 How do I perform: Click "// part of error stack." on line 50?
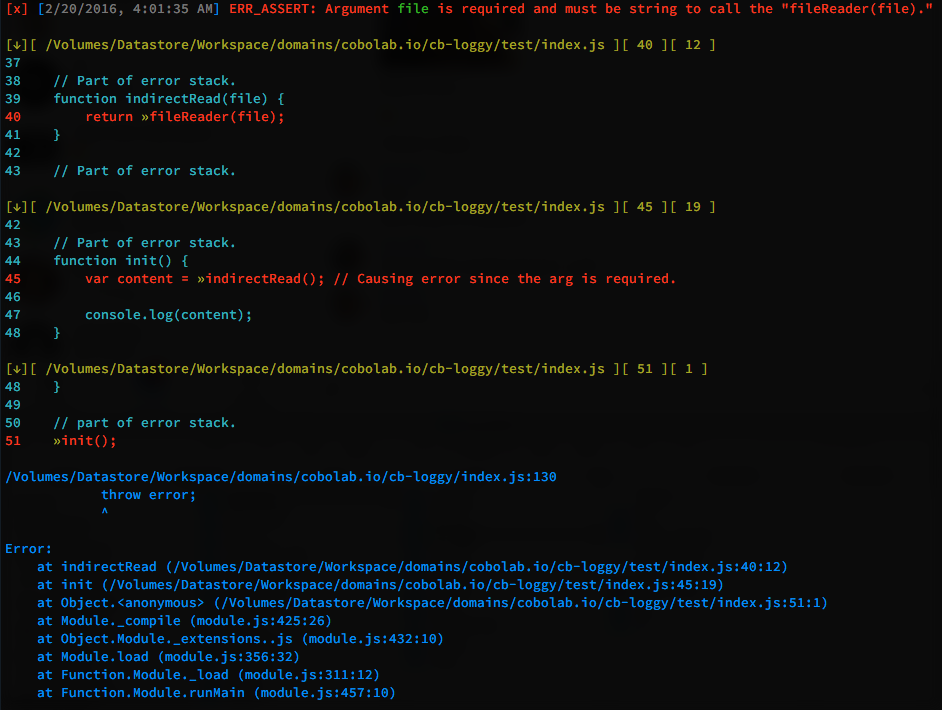point(144,423)
